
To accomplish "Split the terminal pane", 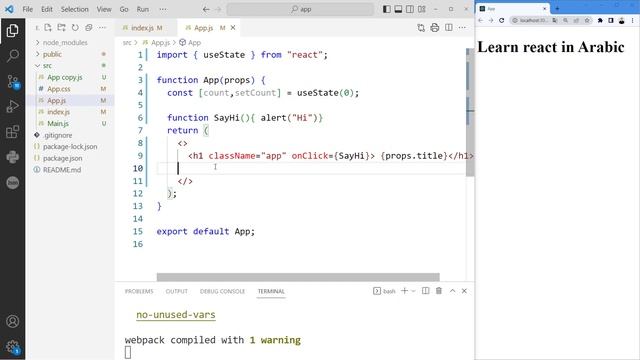I will click(425, 291).
